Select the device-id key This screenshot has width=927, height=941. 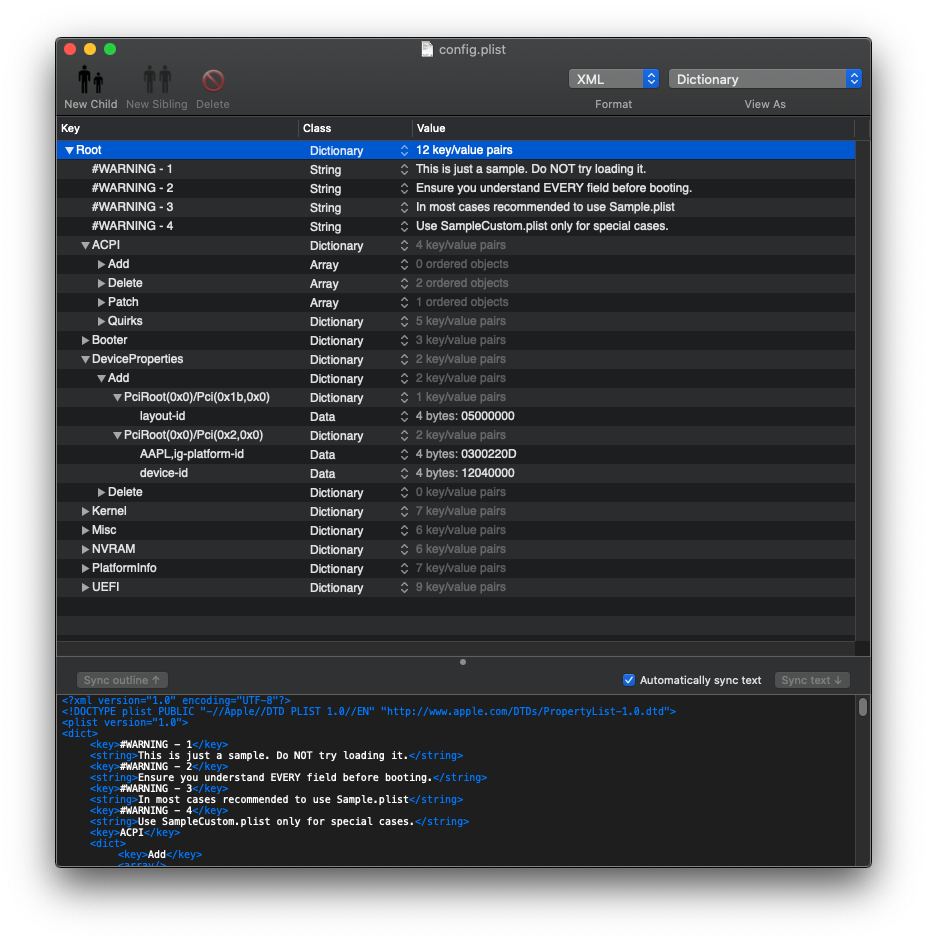[164, 474]
